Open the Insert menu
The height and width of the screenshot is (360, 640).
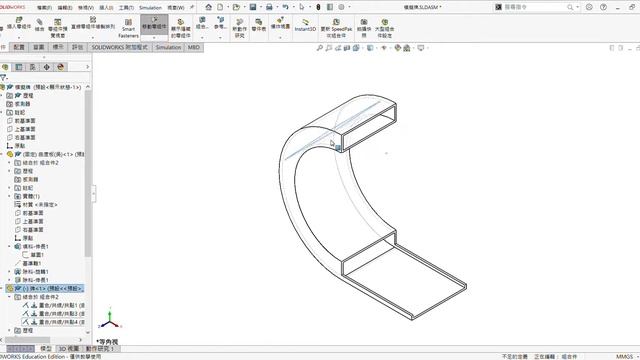pyautogui.click(x=106, y=8)
